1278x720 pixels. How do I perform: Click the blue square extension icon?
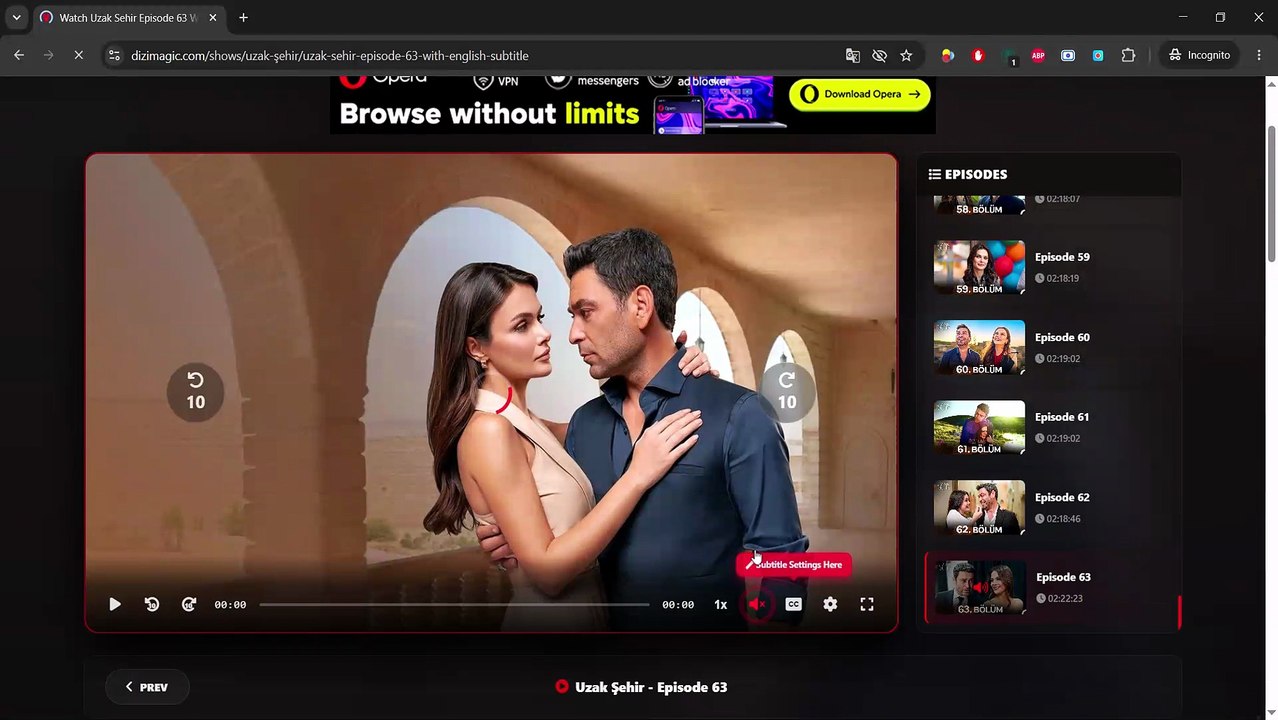pyautogui.click(x=1068, y=55)
